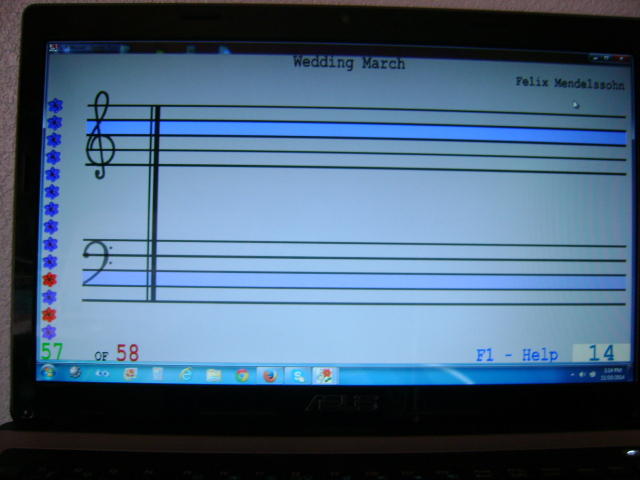Click the 'Wedding March' title
Screen dimensions: 640x480
point(349,63)
